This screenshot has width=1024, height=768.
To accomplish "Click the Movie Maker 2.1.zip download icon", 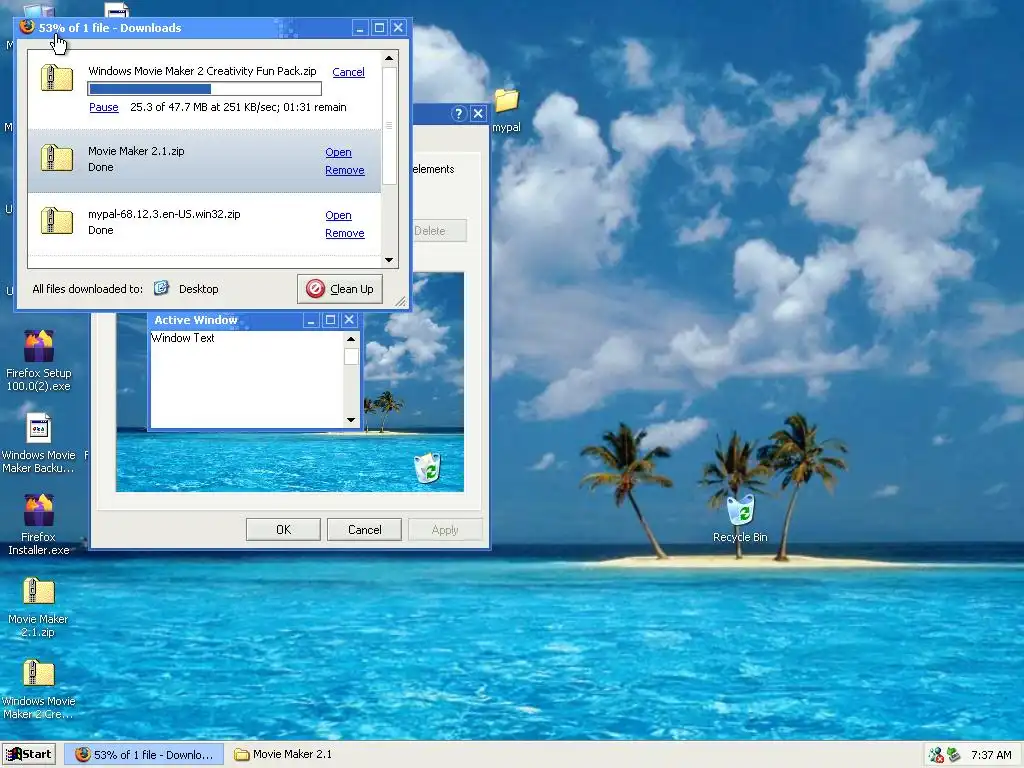I will (57, 158).
